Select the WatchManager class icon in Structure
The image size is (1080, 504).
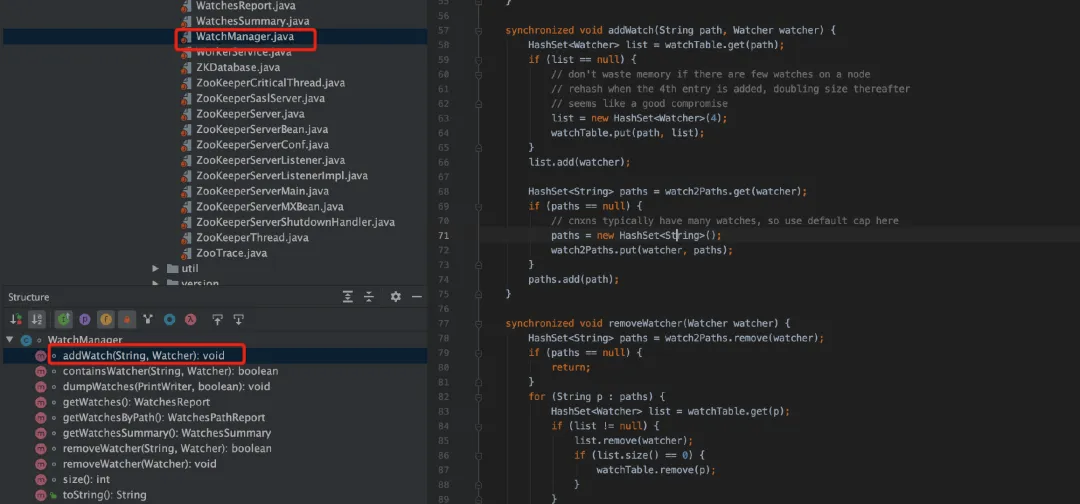pos(26,340)
